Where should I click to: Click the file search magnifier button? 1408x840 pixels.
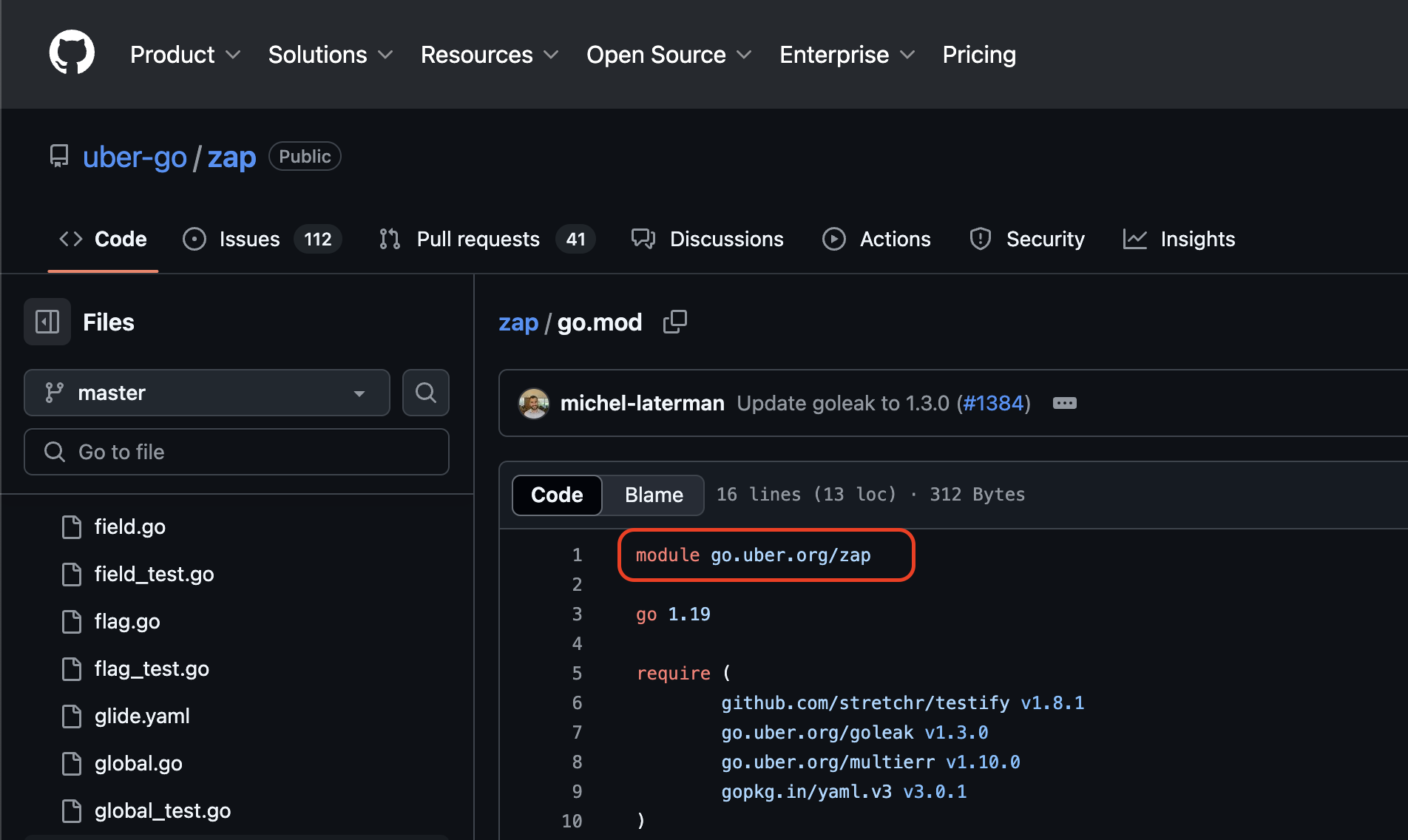pos(426,393)
